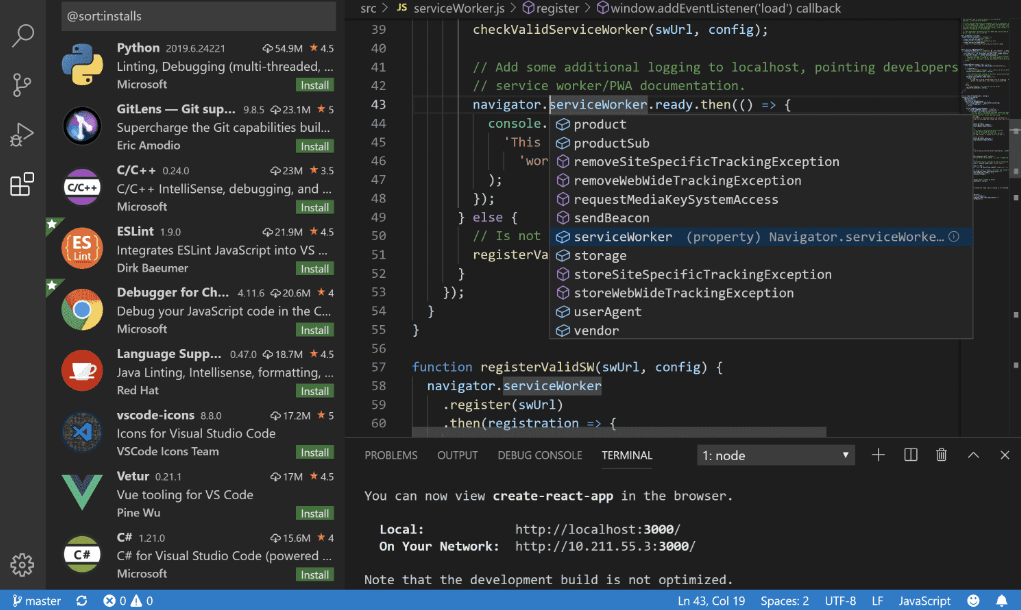1021x610 pixels.
Task: Open serviceWorker.js breadcrumb
Action: coord(451,8)
